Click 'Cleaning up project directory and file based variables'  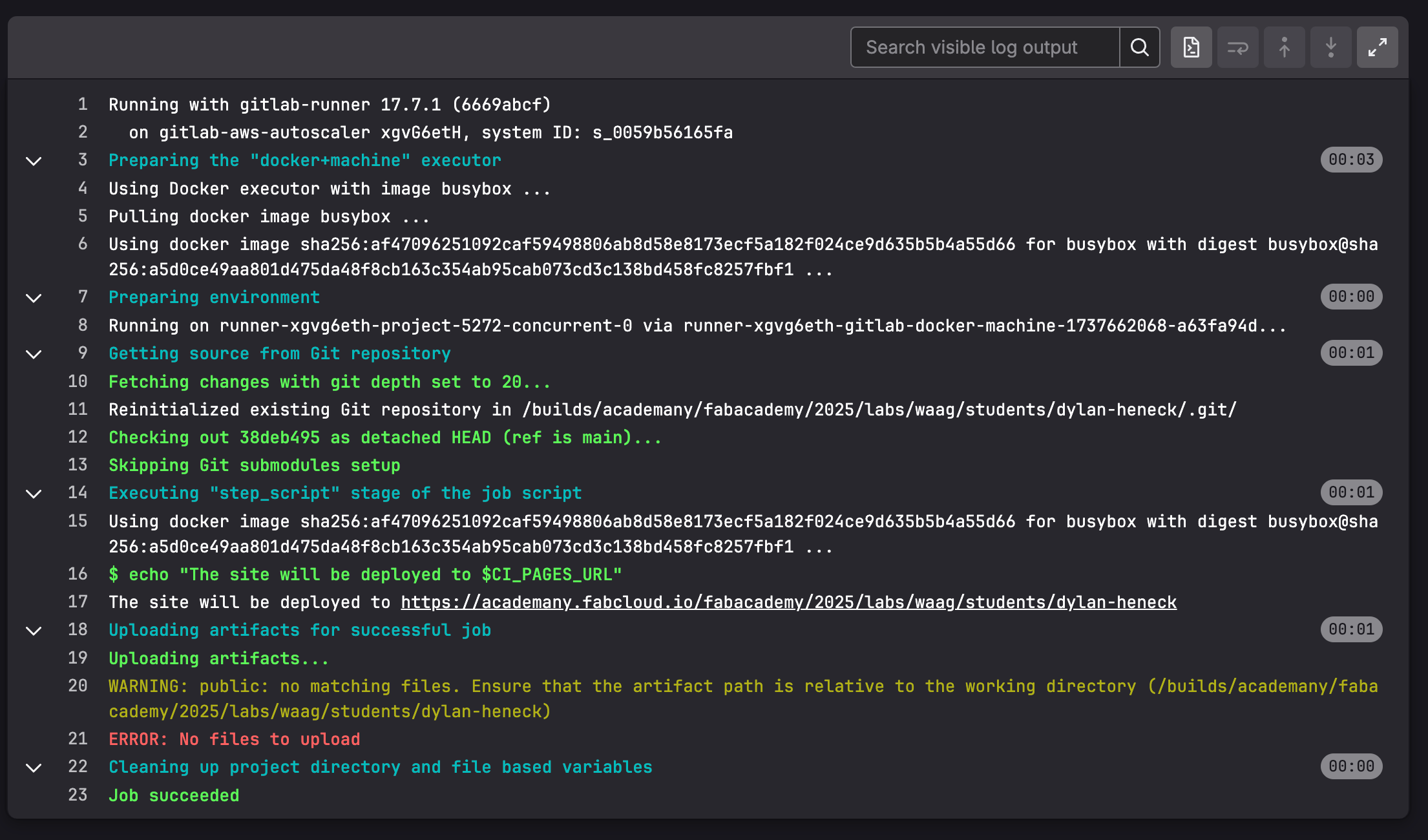point(381,767)
